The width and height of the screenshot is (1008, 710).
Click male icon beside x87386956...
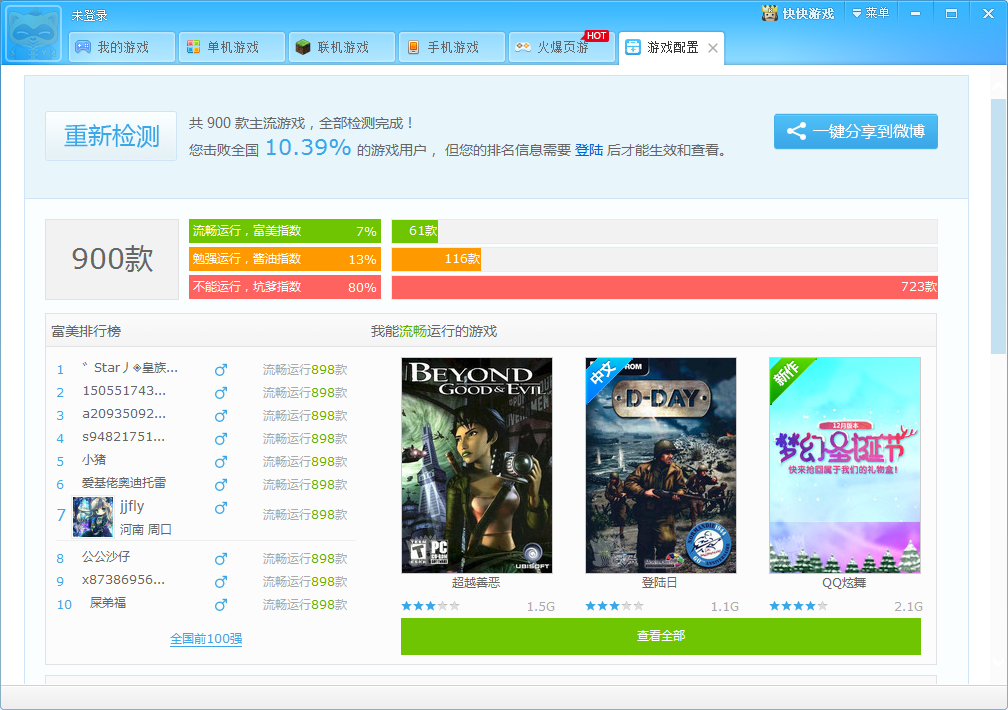point(220,581)
